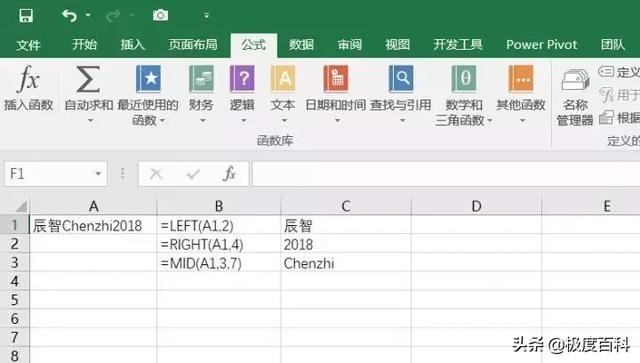Open the 查找与引用 functions icon
Image resolution: width=640 pixels, height=363 pixels.
tap(401, 78)
